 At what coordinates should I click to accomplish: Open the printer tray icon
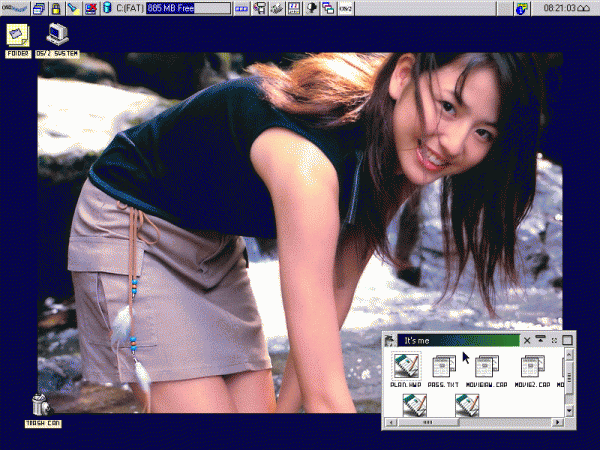[260, 8]
